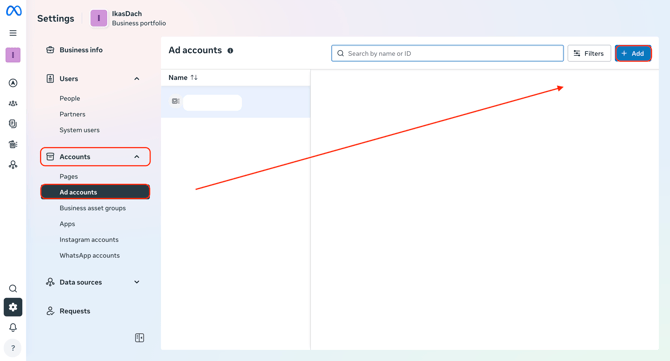Go to People under Users
This screenshot has height=361, width=670.
click(x=70, y=98)
